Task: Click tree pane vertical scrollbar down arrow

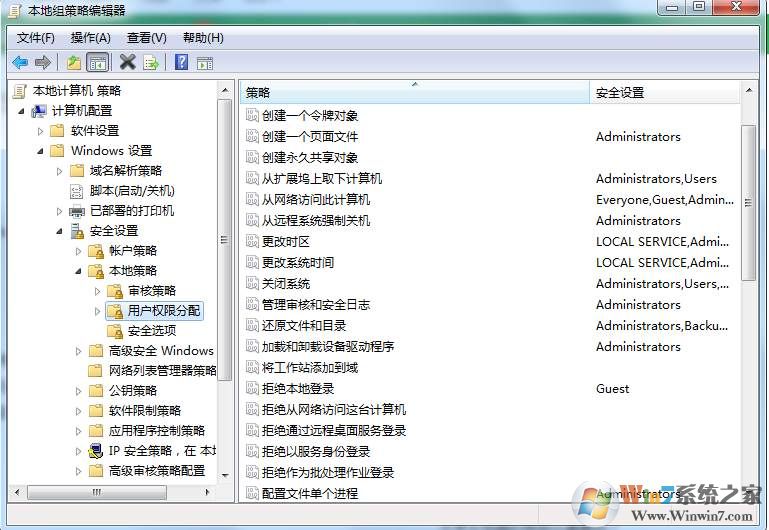Action: tap(225, 476)
